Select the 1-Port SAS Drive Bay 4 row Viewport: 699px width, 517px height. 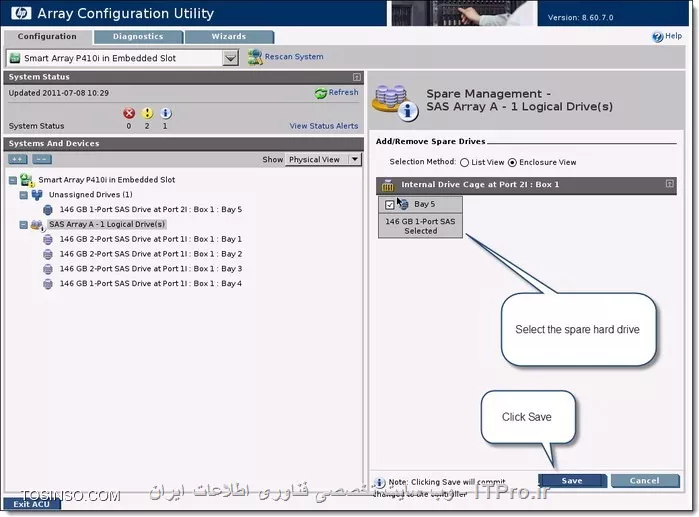tap(151, 283)
